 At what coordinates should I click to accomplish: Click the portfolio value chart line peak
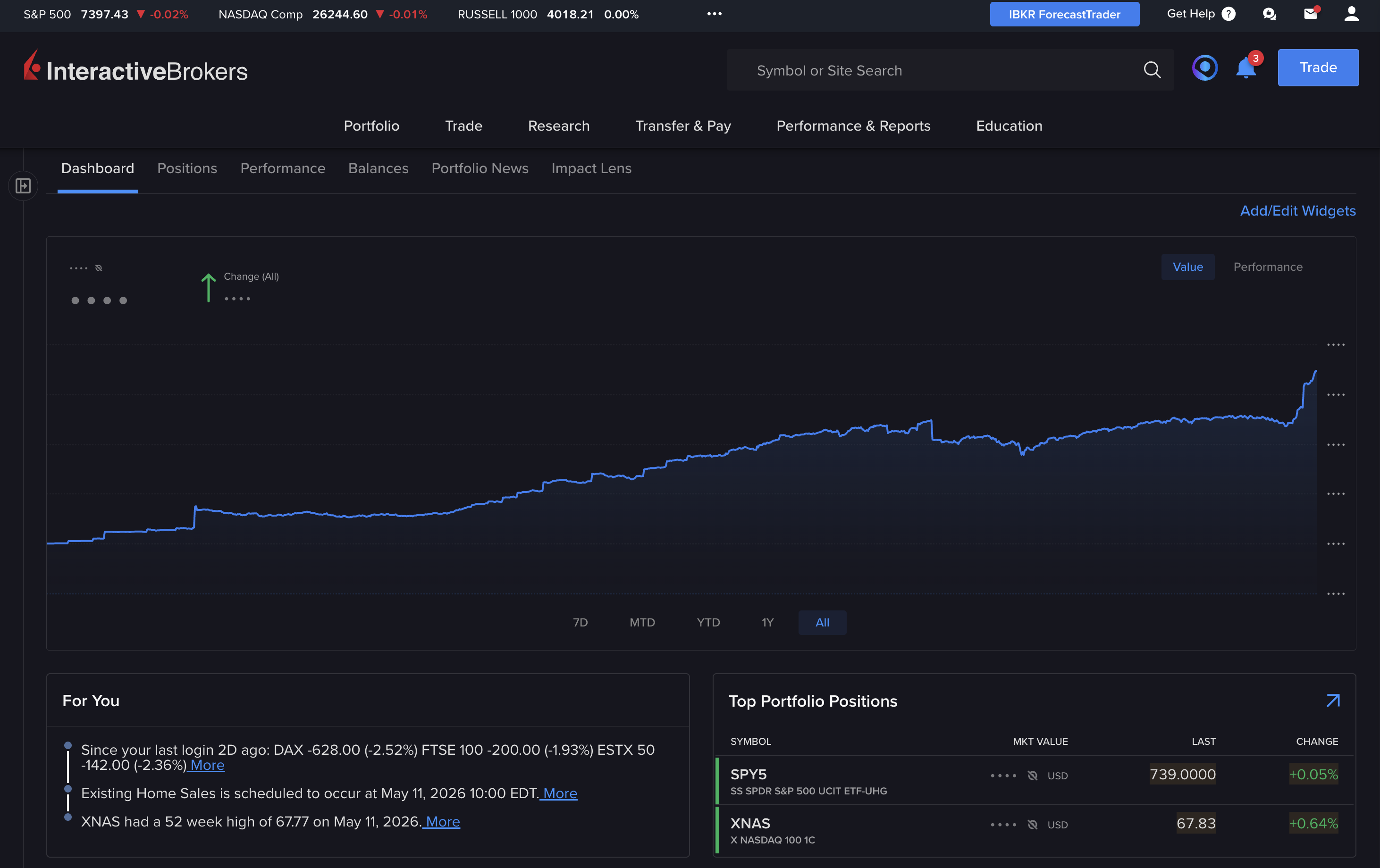pos(1315,371)
